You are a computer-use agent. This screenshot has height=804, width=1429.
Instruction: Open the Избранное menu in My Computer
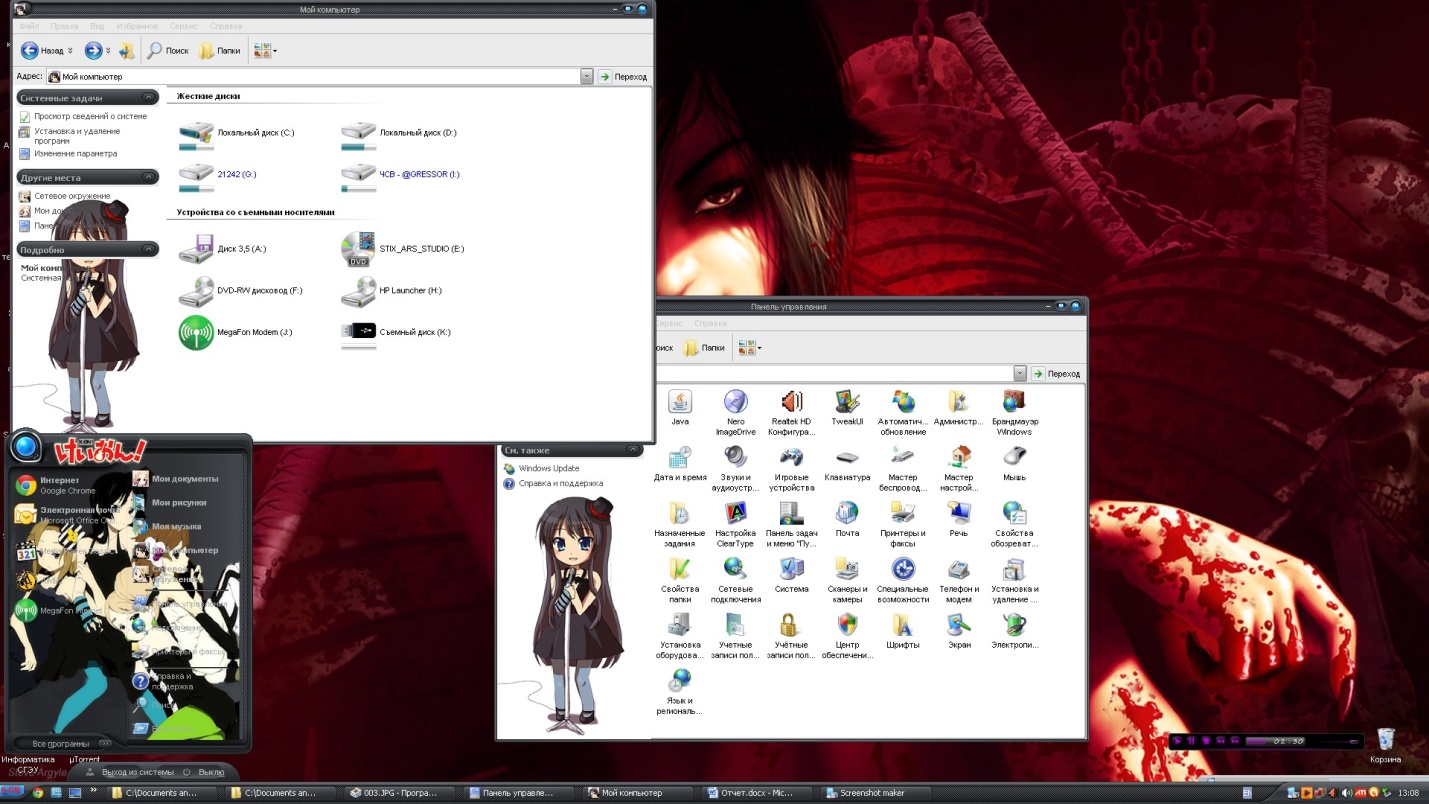pyautogui.click(x=135, y=26)
